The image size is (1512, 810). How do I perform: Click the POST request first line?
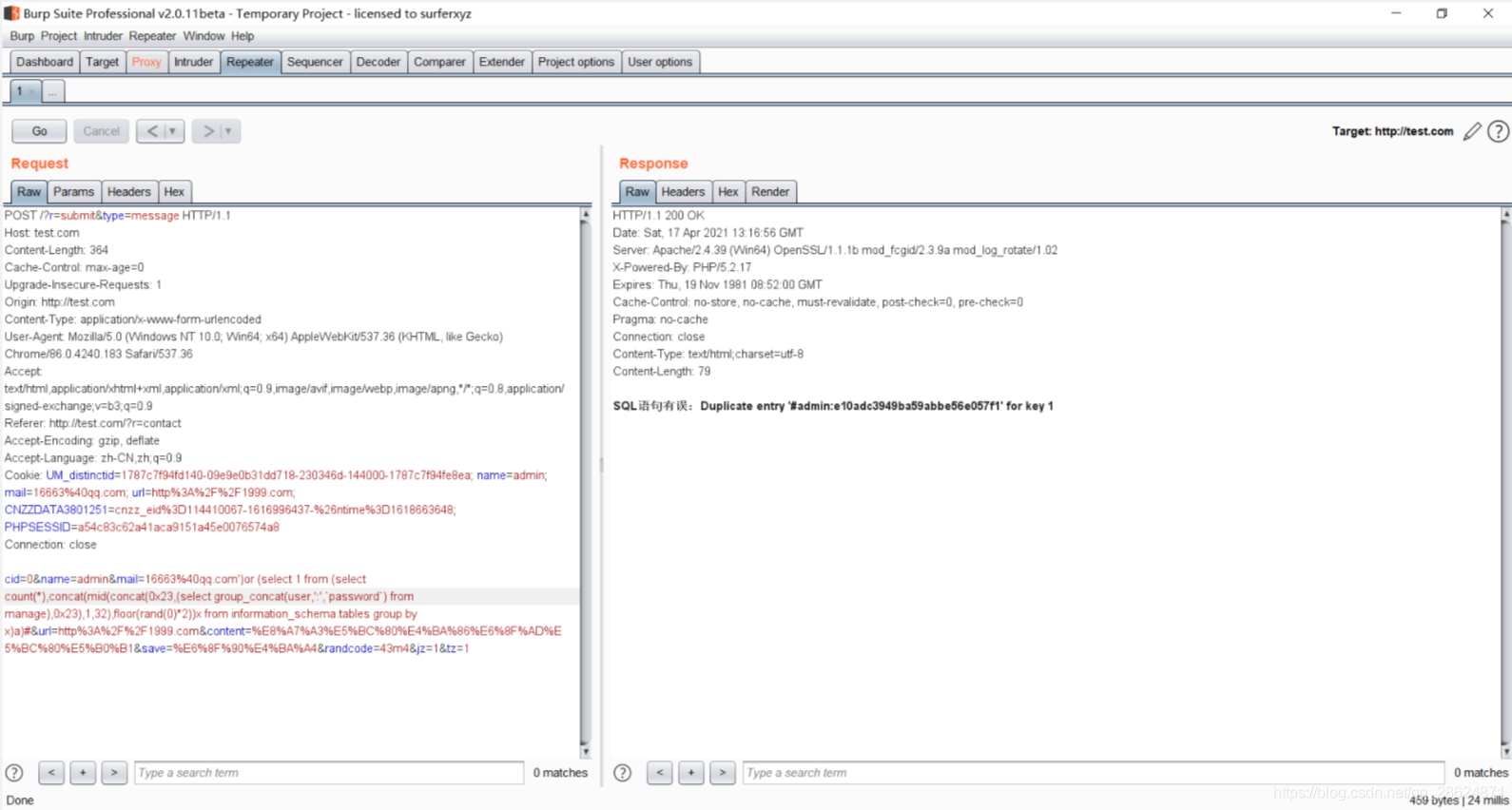tap(118, 216)
